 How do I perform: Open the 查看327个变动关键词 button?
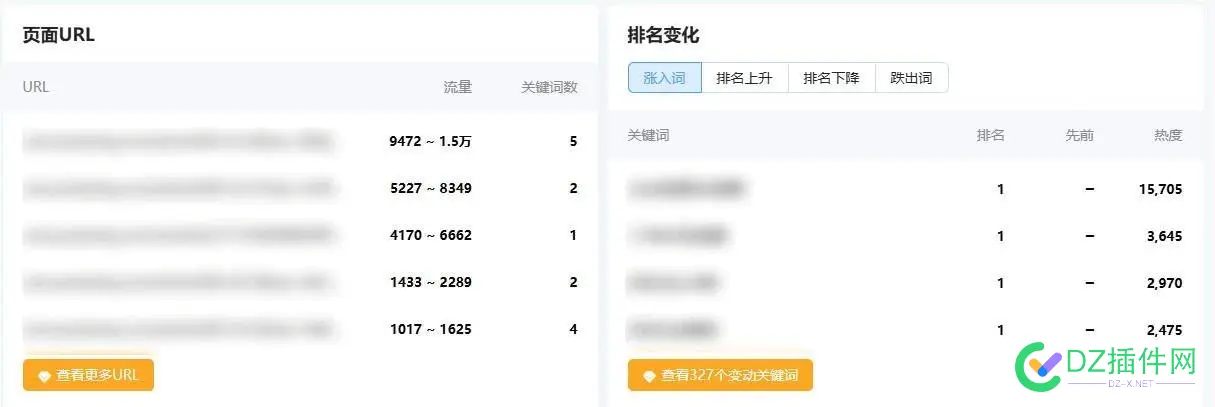[x=720, y=375]
